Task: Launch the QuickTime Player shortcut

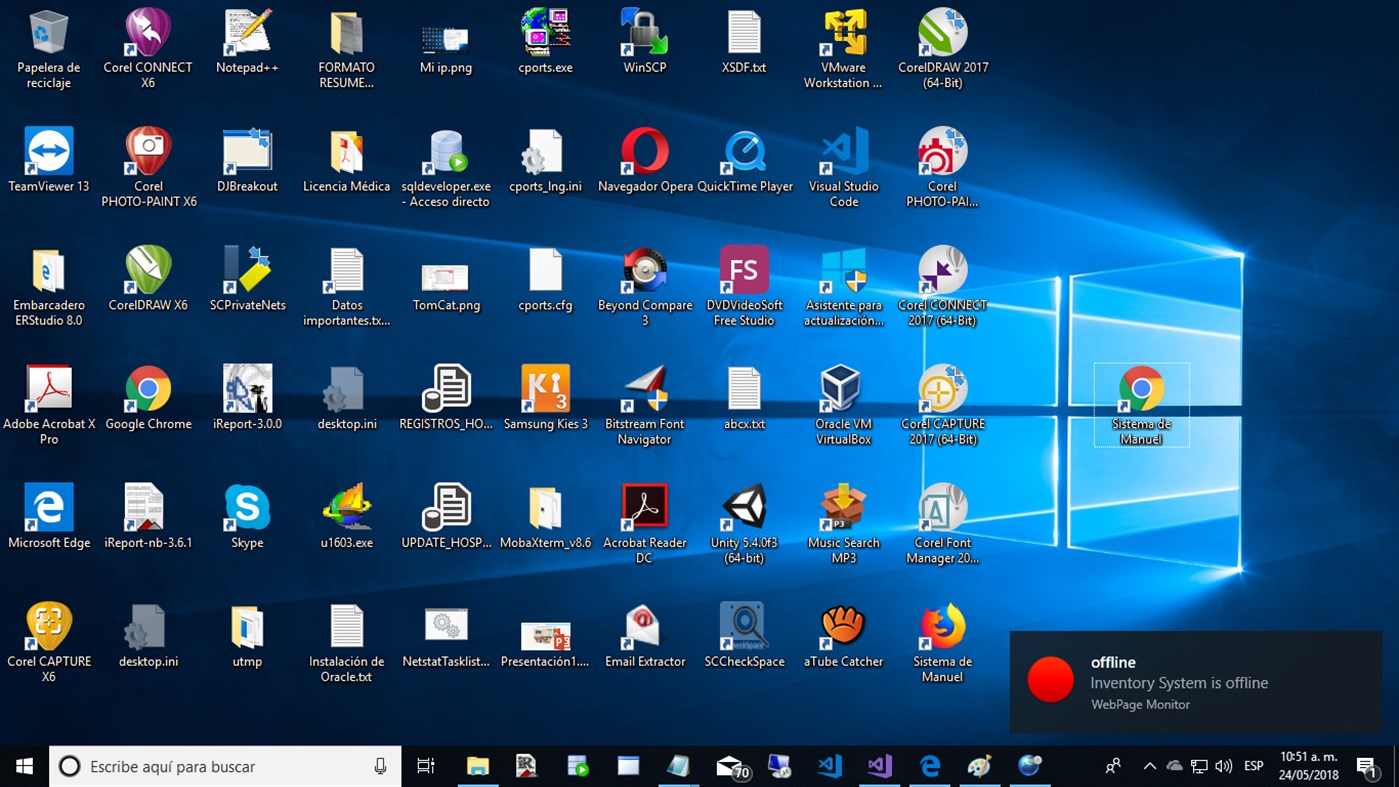Action: (744, 161)
